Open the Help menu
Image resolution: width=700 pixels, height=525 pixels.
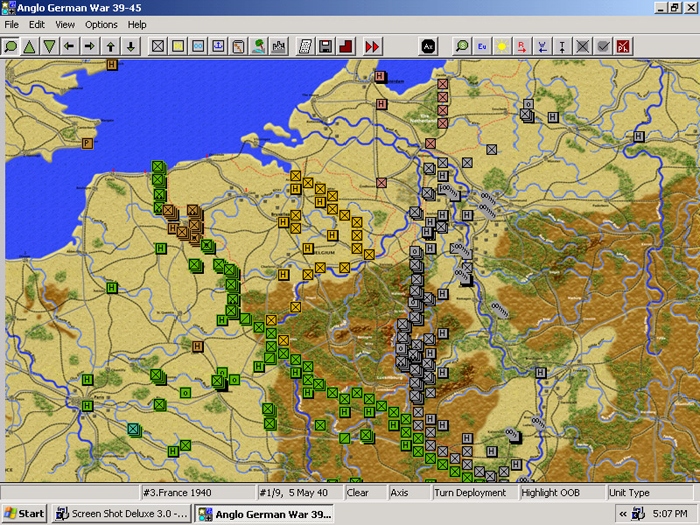[137, 25]
